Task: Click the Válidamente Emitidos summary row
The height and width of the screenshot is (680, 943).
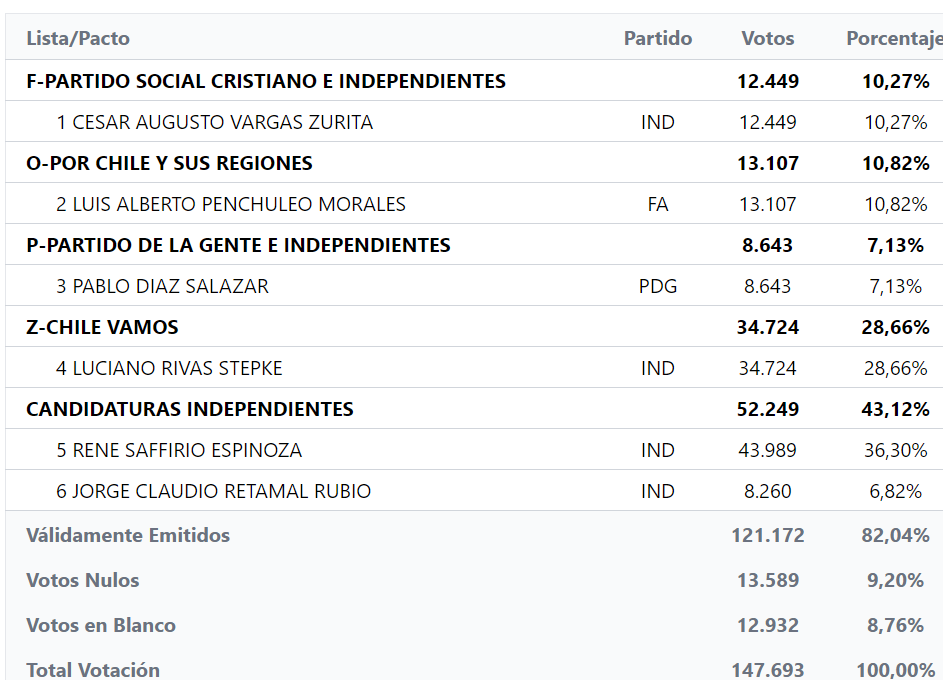Action: click(x=128, y=535)
